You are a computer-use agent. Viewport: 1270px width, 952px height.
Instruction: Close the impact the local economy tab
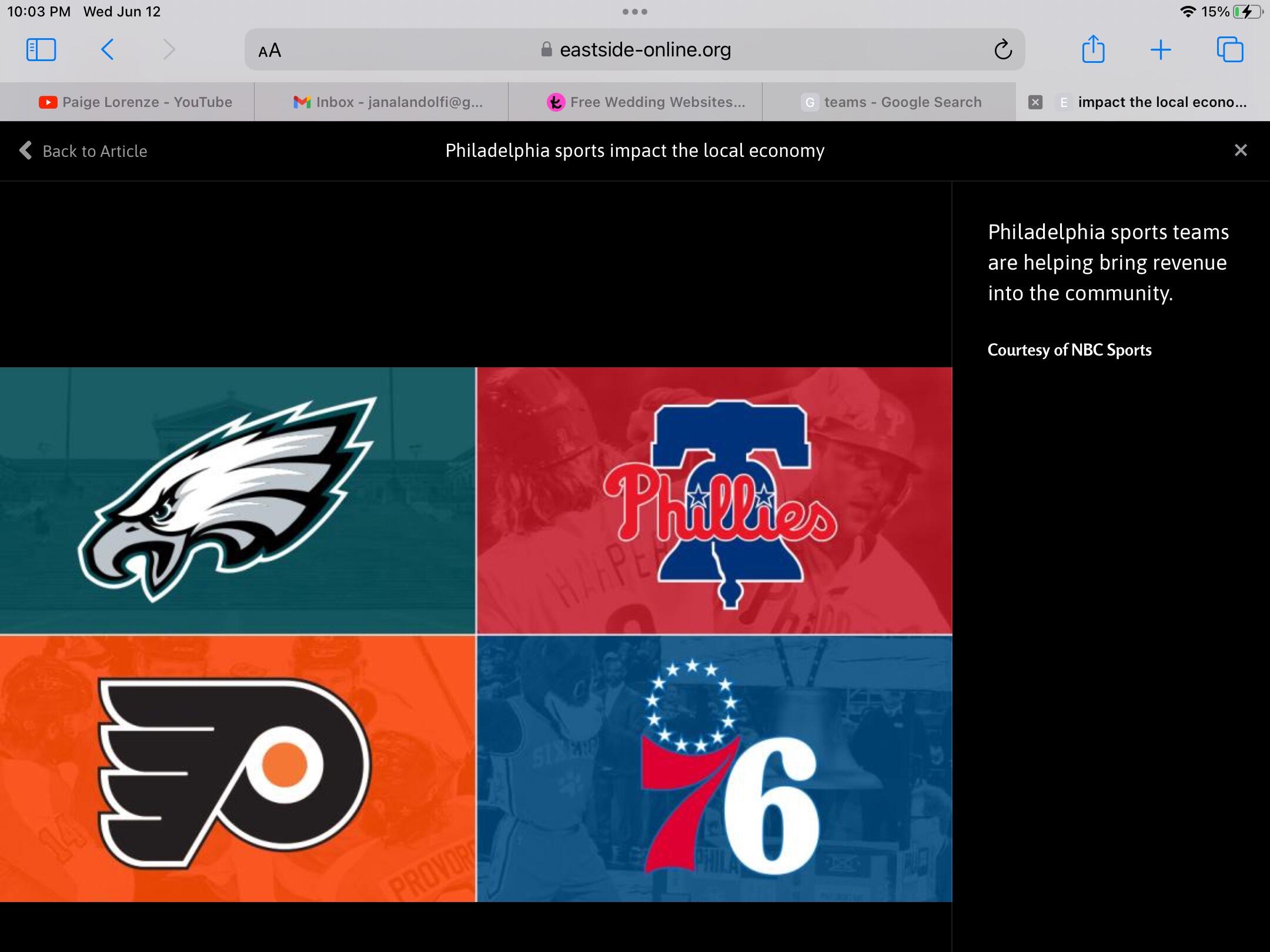[1035, 102]
